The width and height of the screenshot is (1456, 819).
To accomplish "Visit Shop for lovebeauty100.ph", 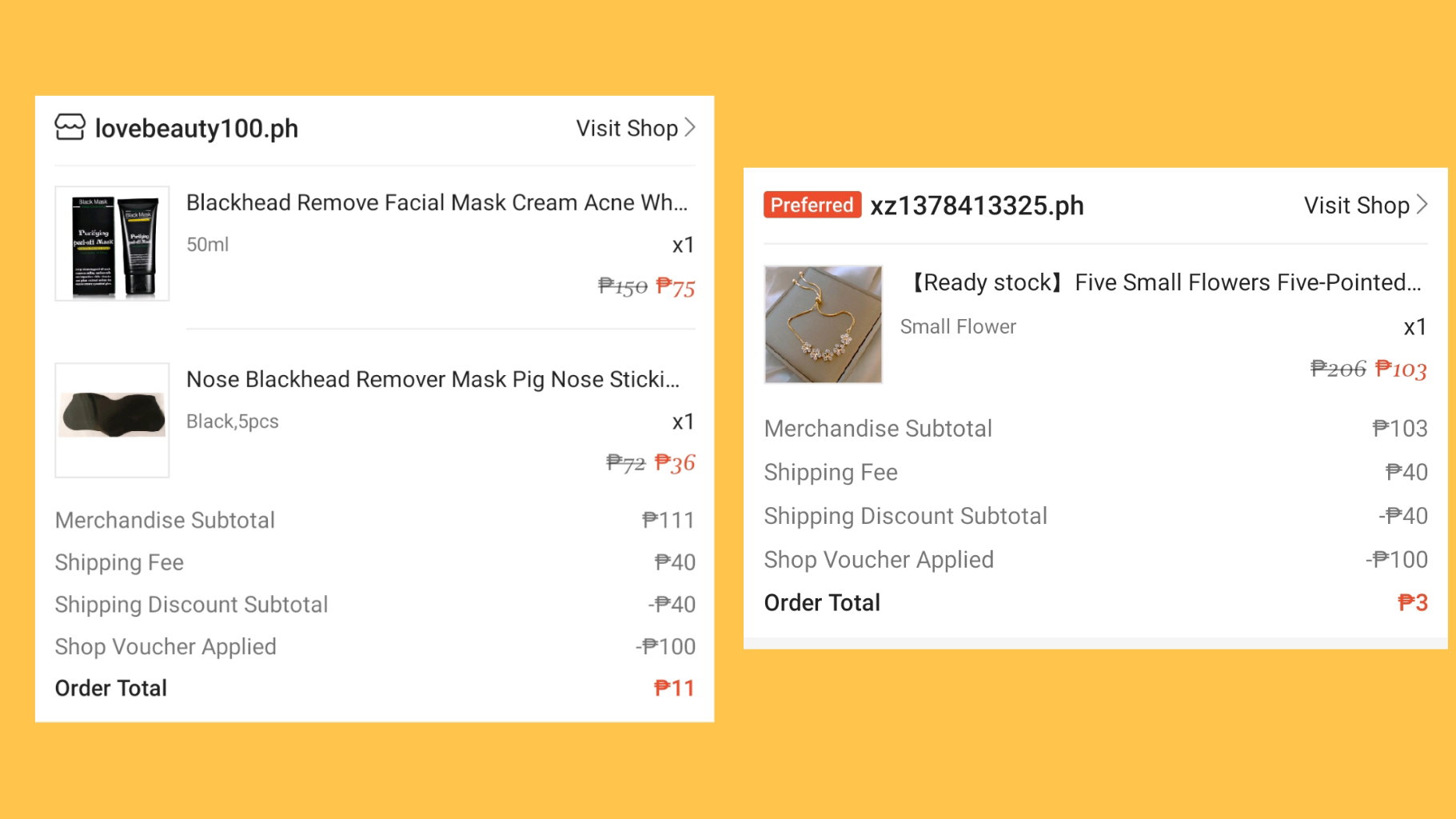I will [x=627, y=128].
